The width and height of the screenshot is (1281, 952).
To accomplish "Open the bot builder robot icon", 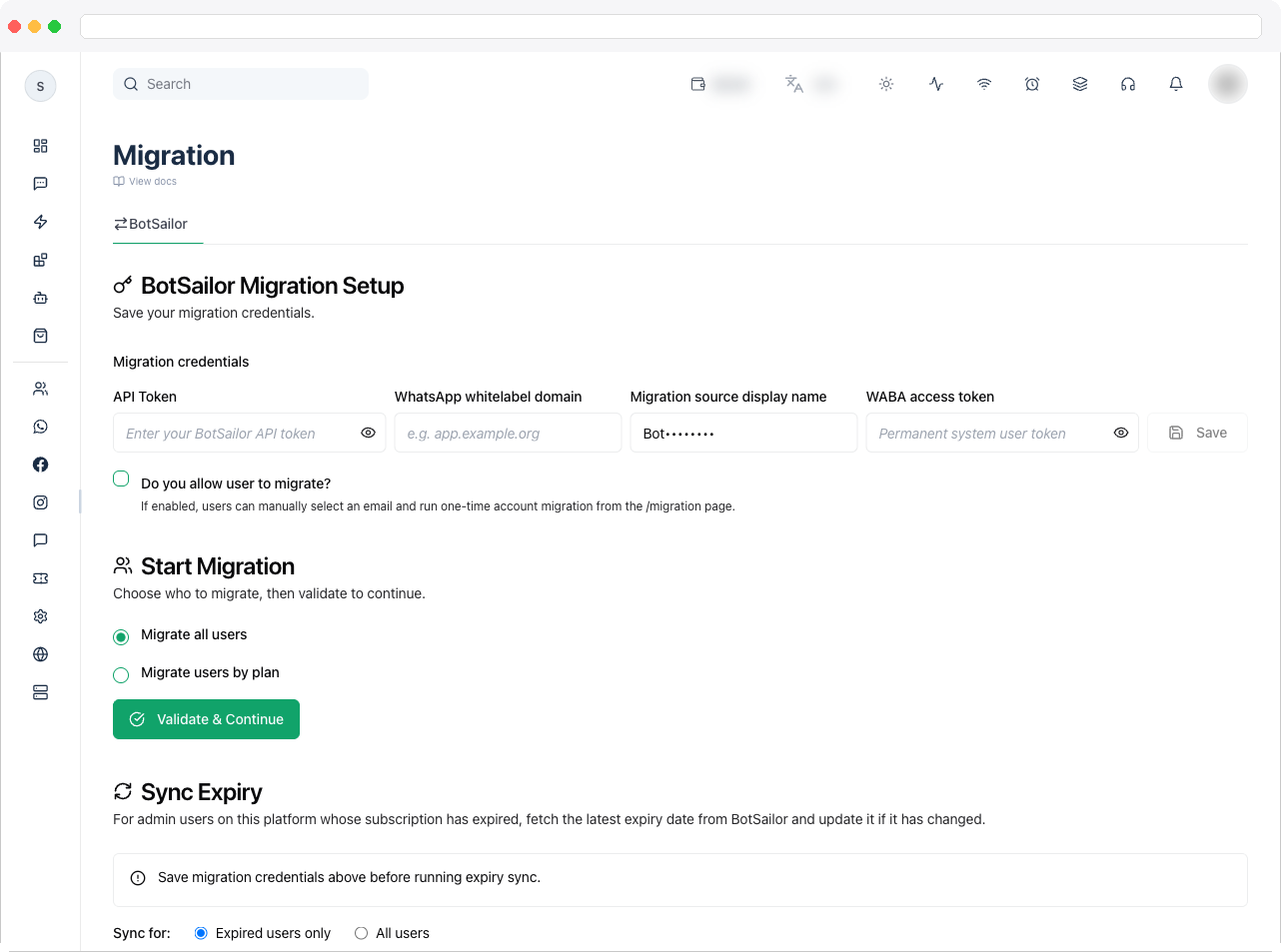I will [40, 298].
